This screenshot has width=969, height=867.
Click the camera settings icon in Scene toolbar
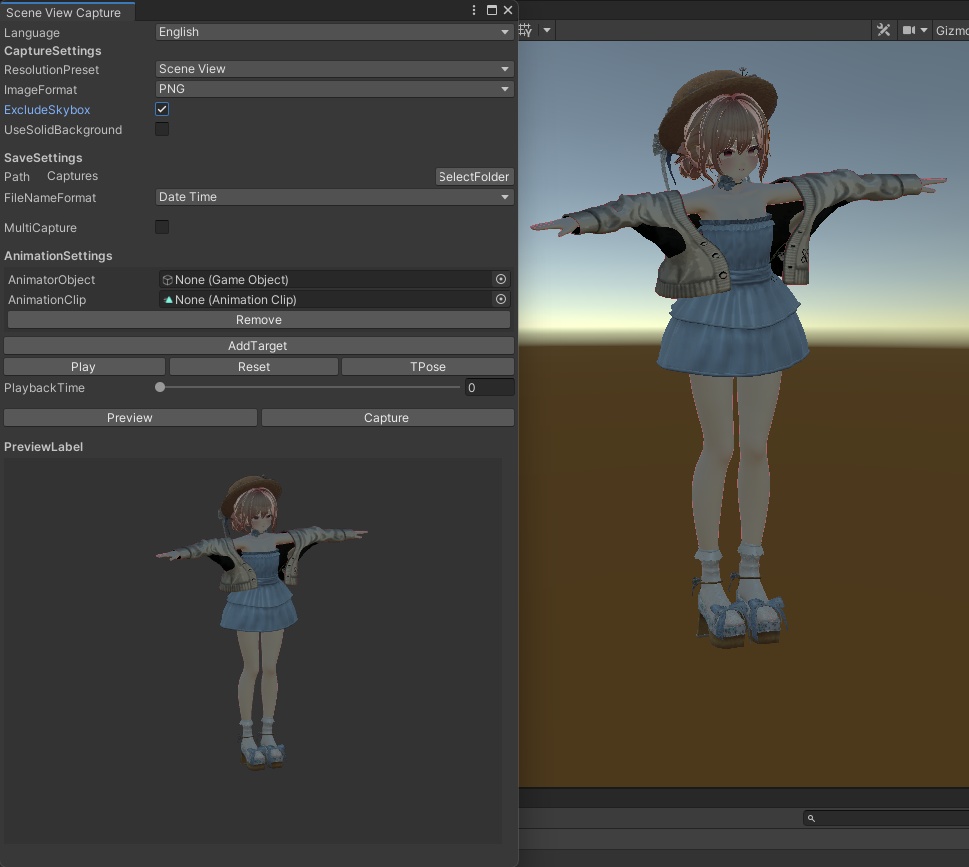click(910, 29)
